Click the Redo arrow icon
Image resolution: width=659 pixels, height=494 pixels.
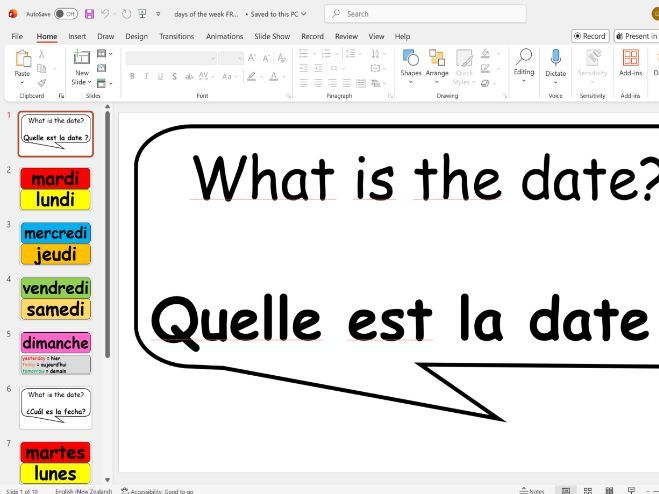pyautogui.click(x=126, y=14)
